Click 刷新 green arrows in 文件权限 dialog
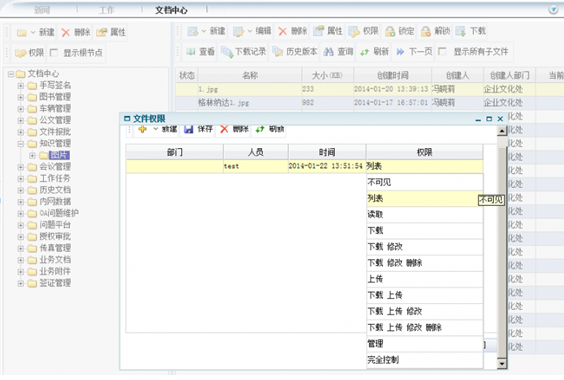The width and height of the screenshot is (564, 380). (260, 129)
